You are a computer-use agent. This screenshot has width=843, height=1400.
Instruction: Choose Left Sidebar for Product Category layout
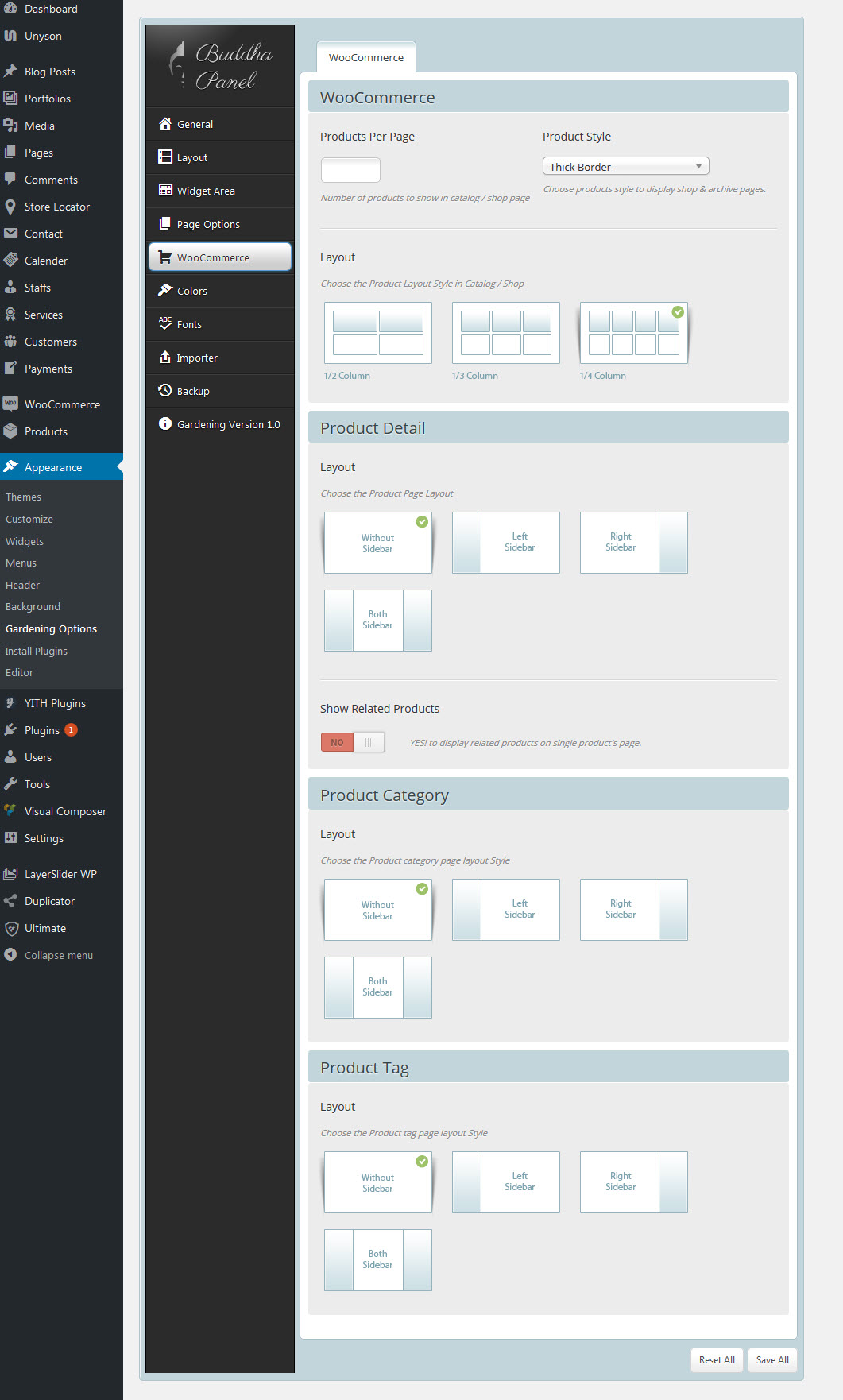[506, 910]
